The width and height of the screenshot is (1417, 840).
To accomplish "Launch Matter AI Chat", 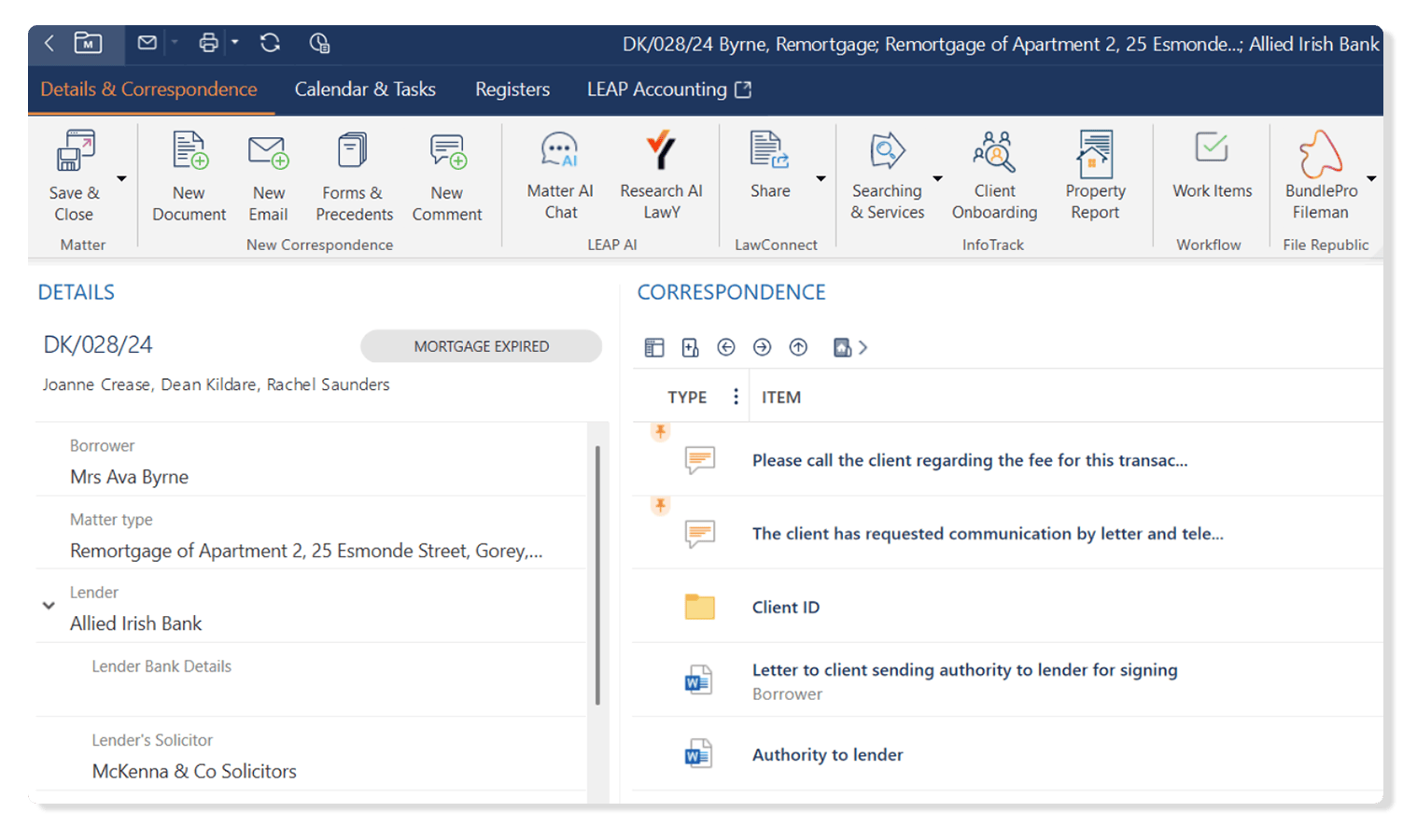I will 560,175.
